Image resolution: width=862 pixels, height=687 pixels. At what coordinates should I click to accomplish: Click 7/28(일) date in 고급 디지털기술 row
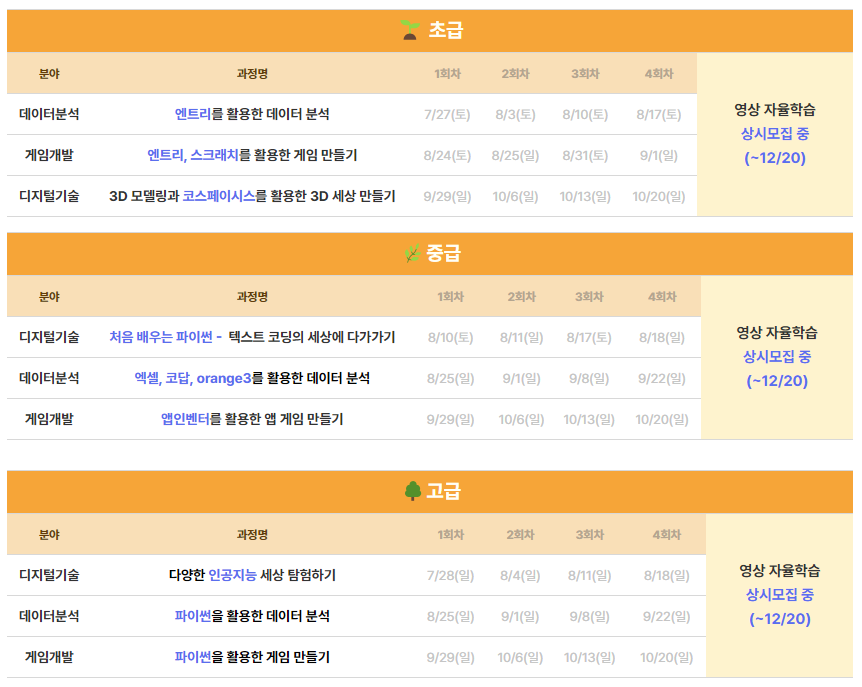pos(450,576)
